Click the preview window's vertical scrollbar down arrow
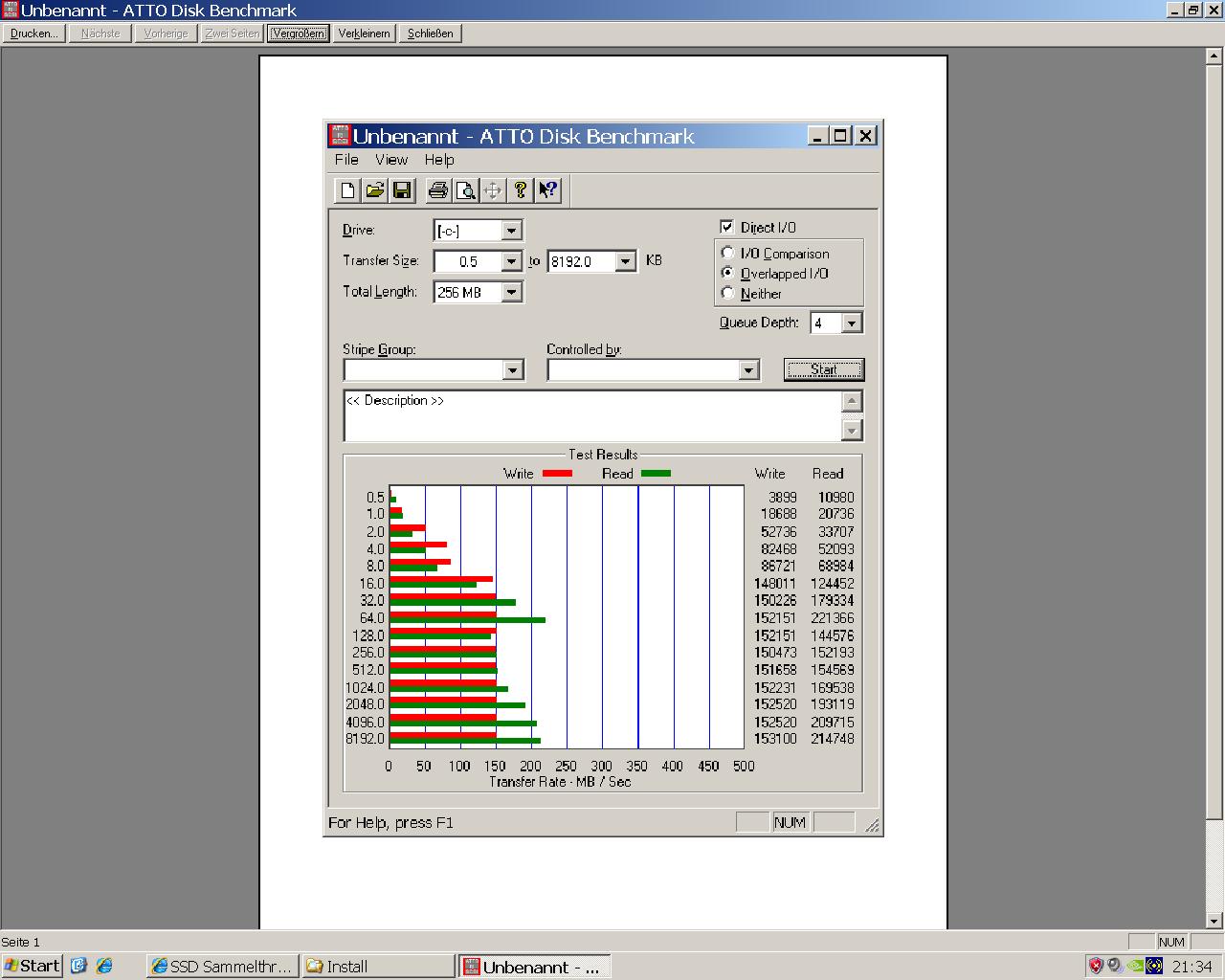1225x980 pixels. [1214, 921]
